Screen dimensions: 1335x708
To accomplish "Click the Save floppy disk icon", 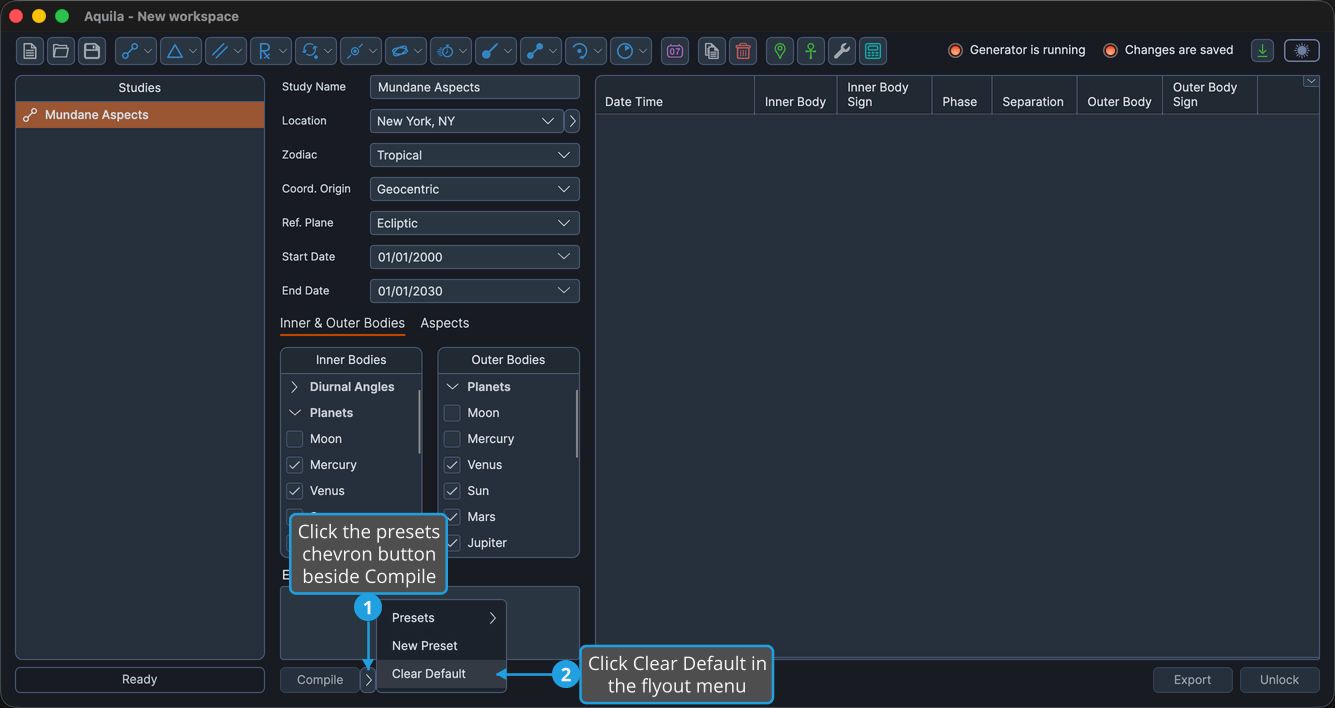I will coord(92,51).
